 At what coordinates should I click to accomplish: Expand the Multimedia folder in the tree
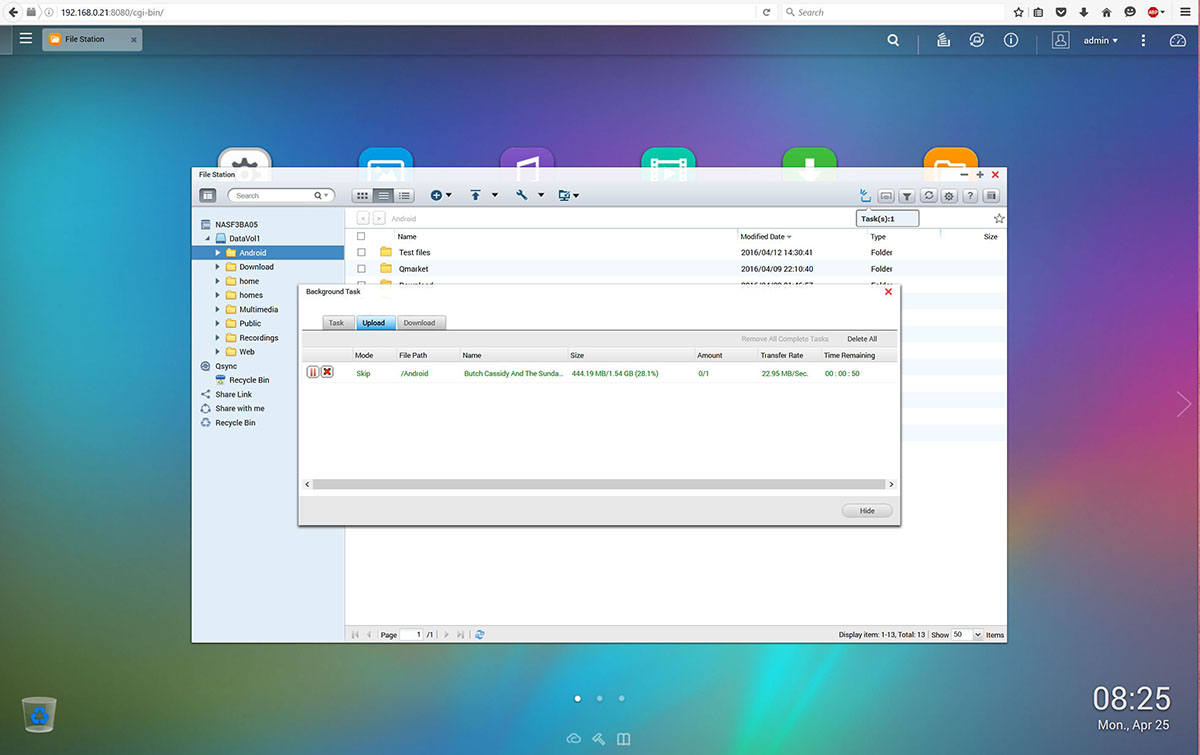[218, 310]
